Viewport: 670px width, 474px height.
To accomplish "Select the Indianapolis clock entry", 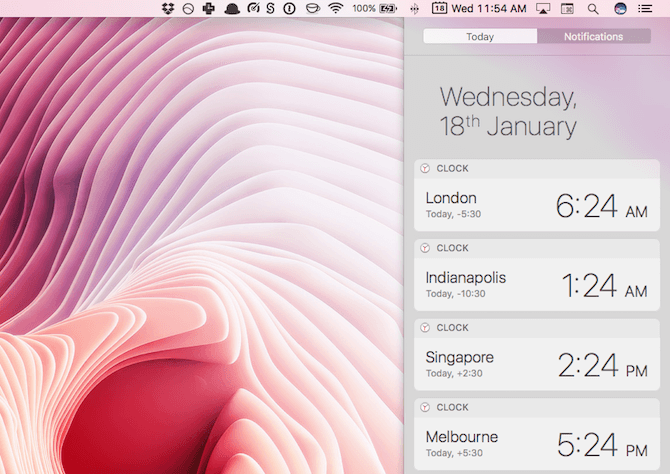I will pyautogui.click(x=536, y=285).
